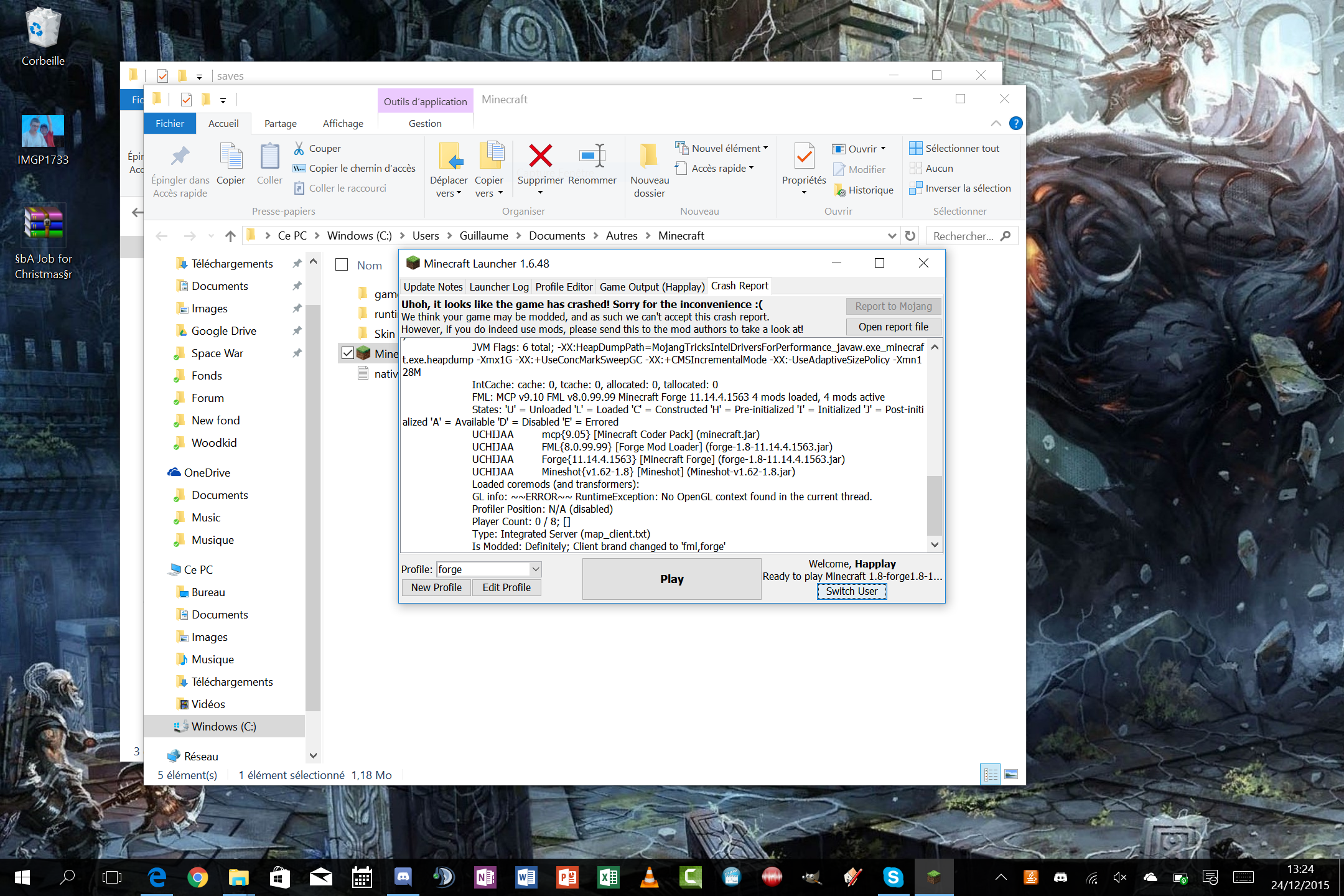Click the blue help question mark icon
Screen dimensions: 1344x896
point(1015,123)
